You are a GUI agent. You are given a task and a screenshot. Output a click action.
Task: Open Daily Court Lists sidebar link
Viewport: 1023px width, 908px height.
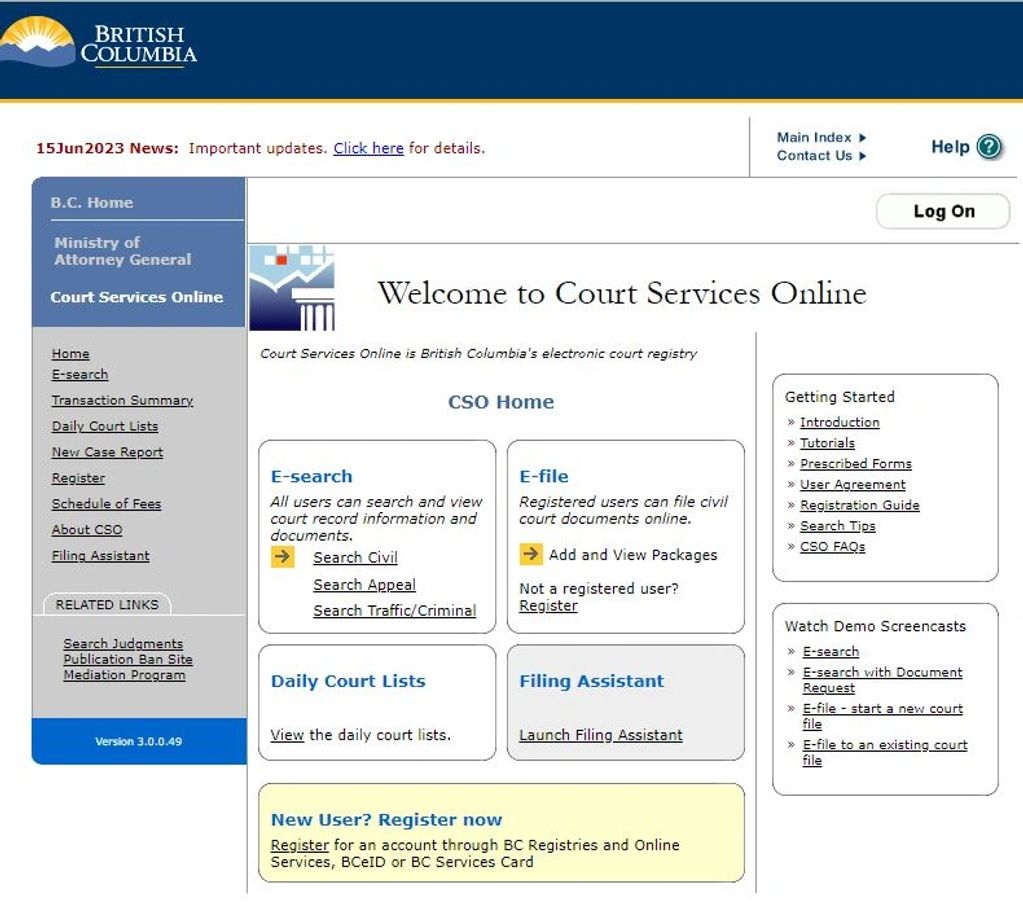click(104, 426)
